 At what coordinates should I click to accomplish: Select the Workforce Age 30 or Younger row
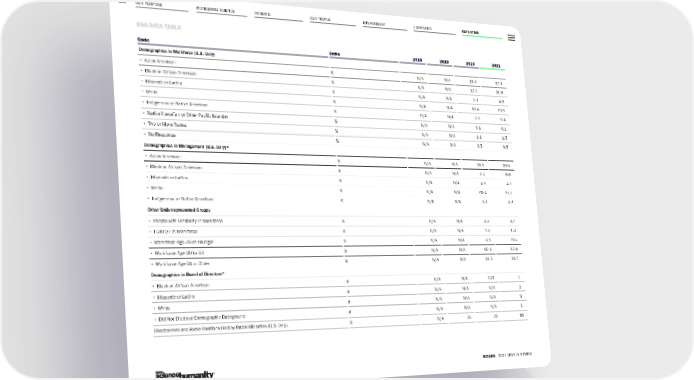335,241
